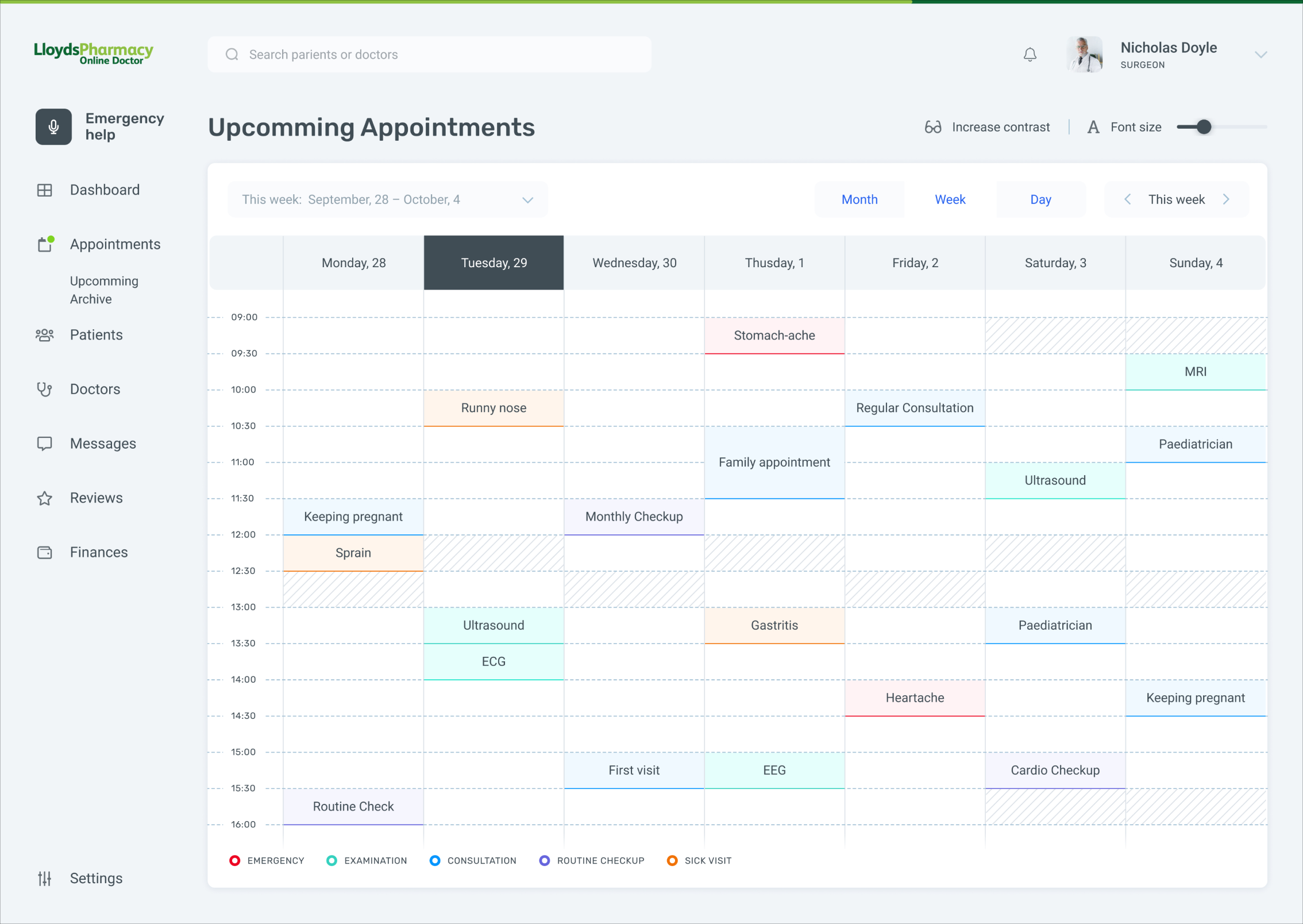Image resolution: width=1303 pixels, height=924 pixels.
Task: Open notifications bell icon
Action: [1030, 55]
